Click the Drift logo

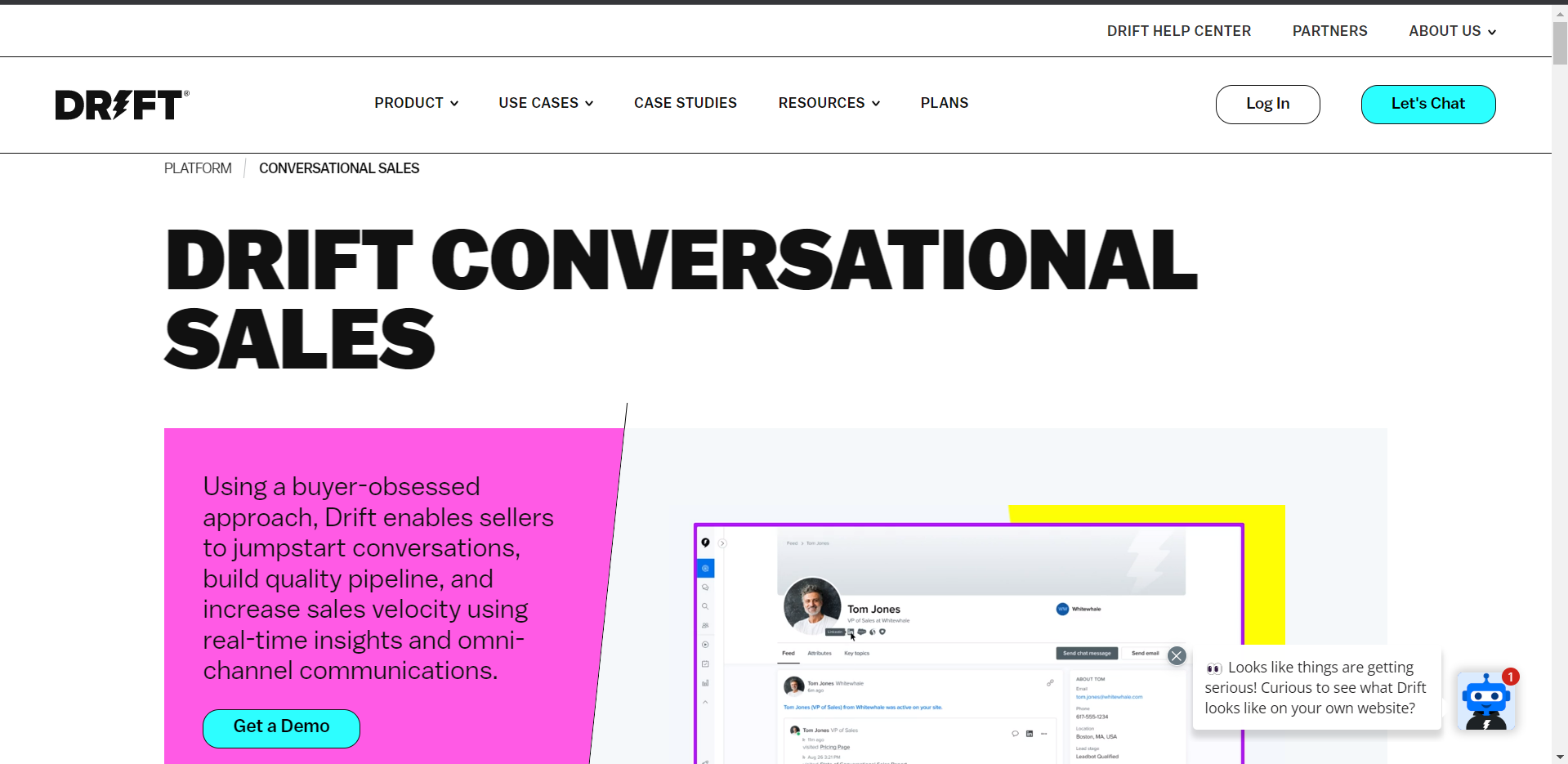click(x=122, y=105)
